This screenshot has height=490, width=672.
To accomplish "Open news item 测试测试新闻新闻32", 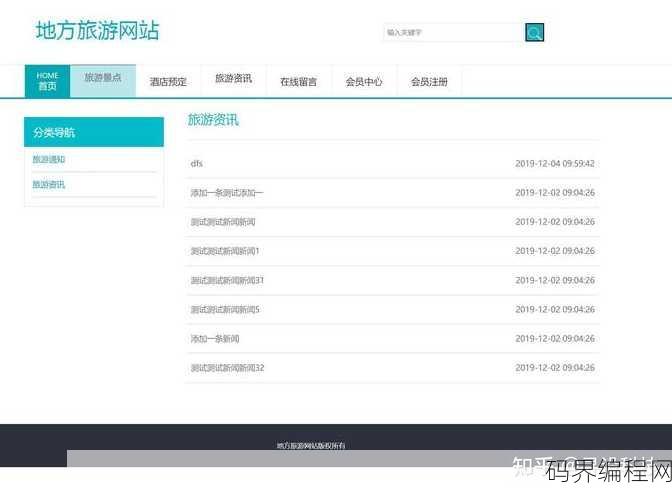I will (227, 368).
